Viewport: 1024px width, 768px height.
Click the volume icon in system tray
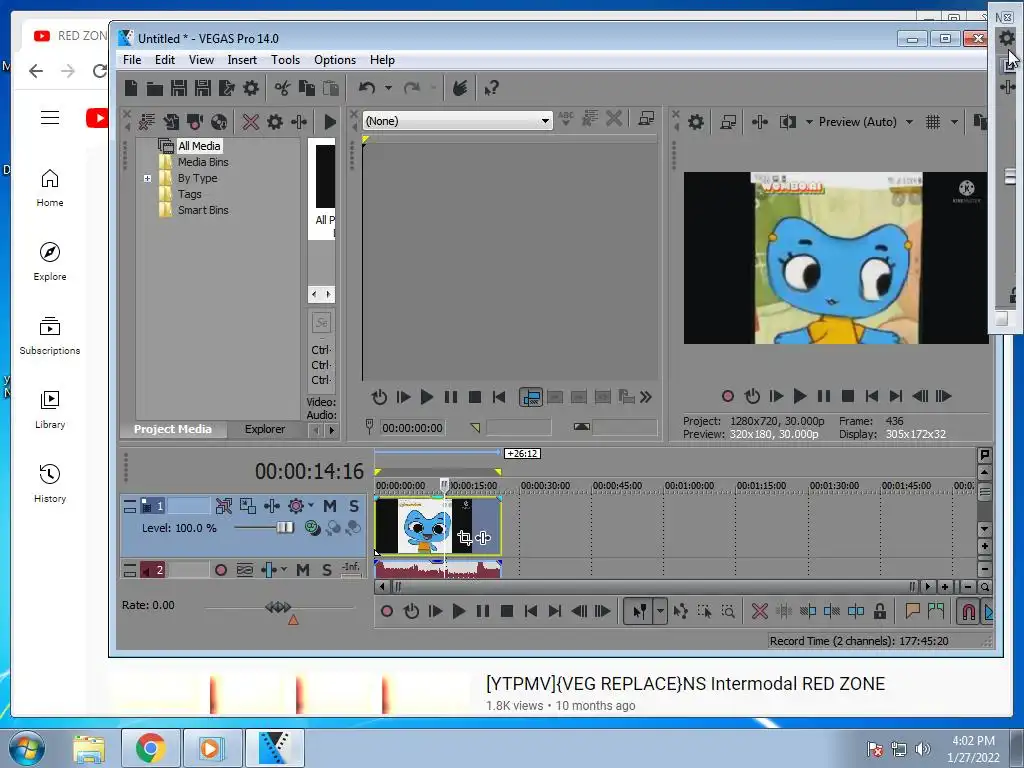coord(922,748)
